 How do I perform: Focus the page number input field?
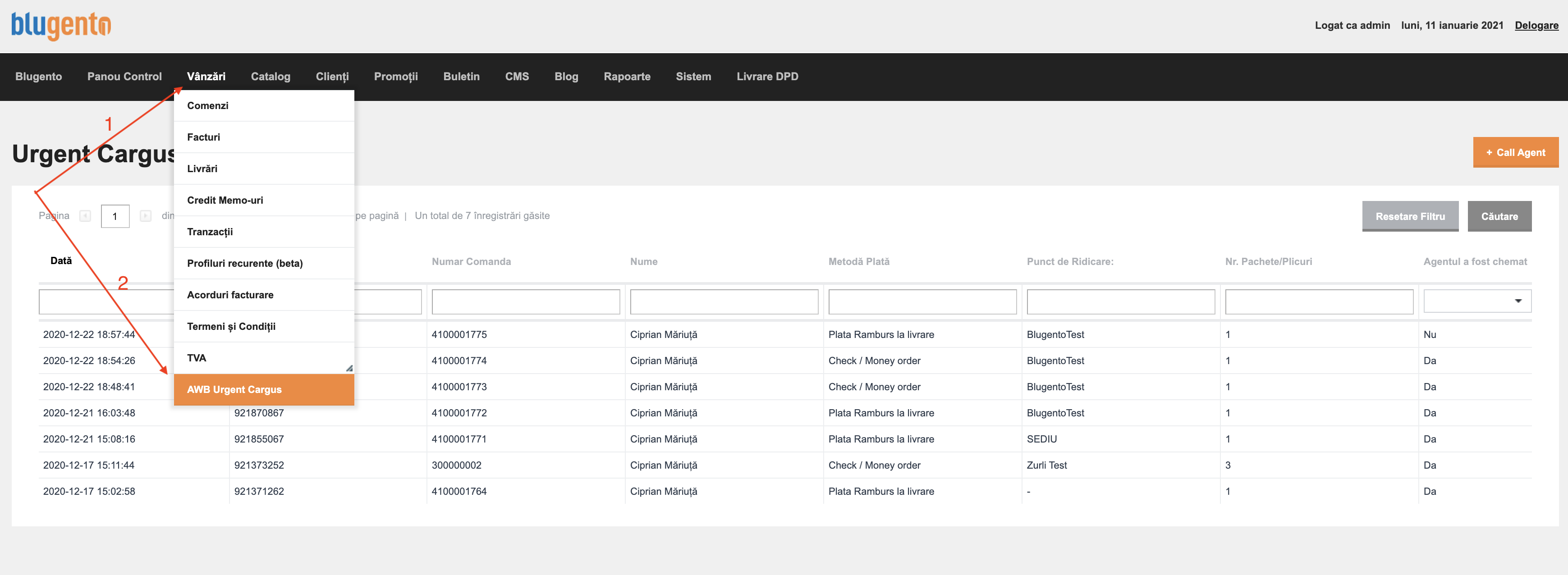pos(115,217)
